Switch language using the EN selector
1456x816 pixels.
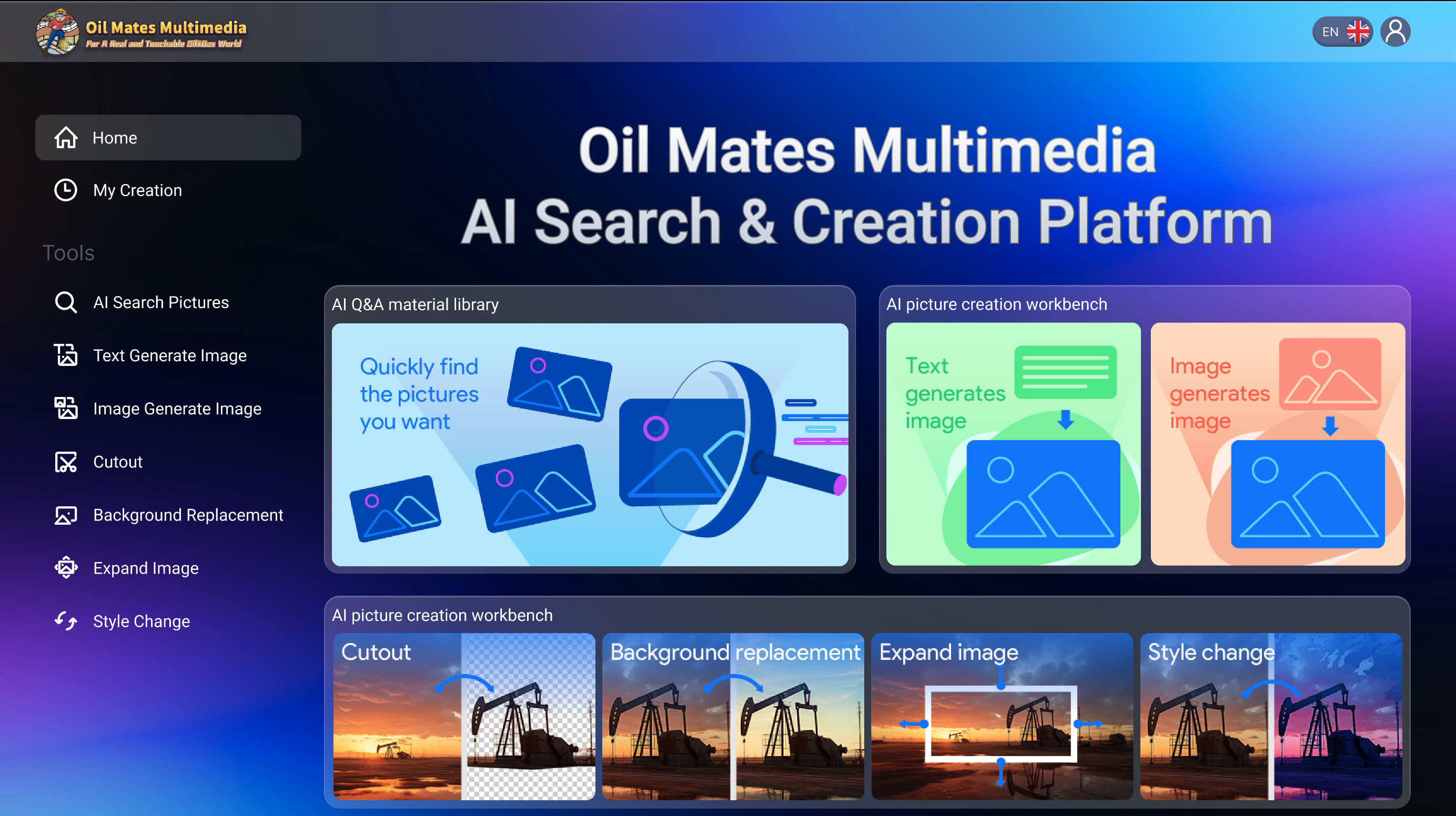click(1342, 32)
